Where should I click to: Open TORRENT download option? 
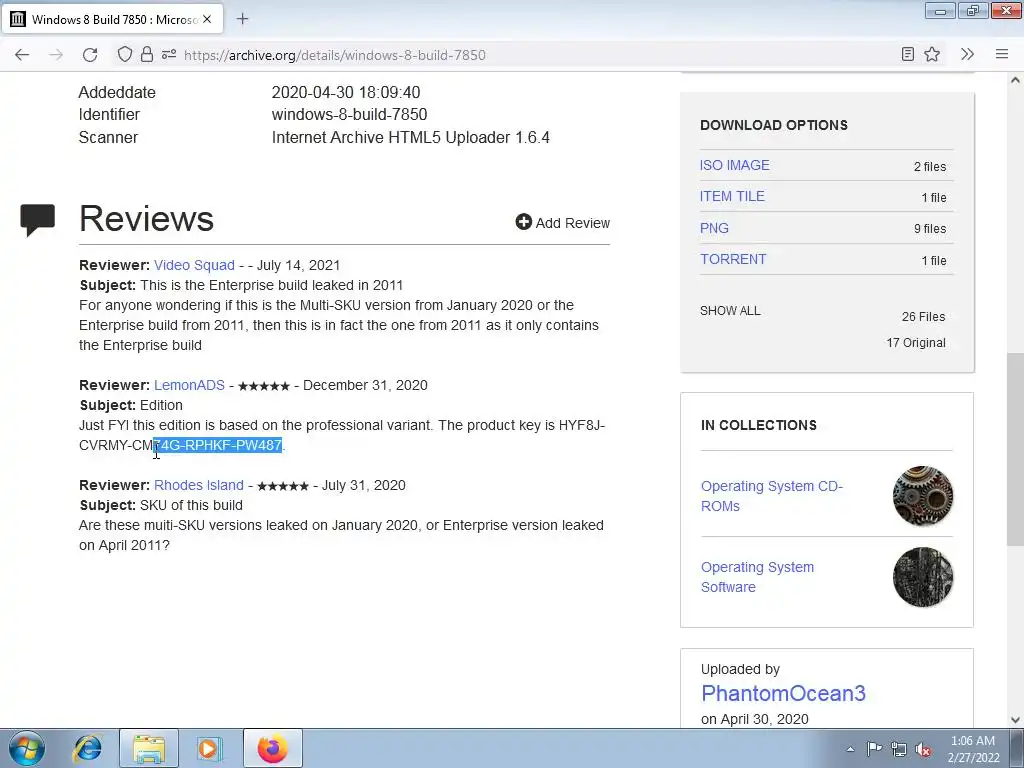pos(733,259)
